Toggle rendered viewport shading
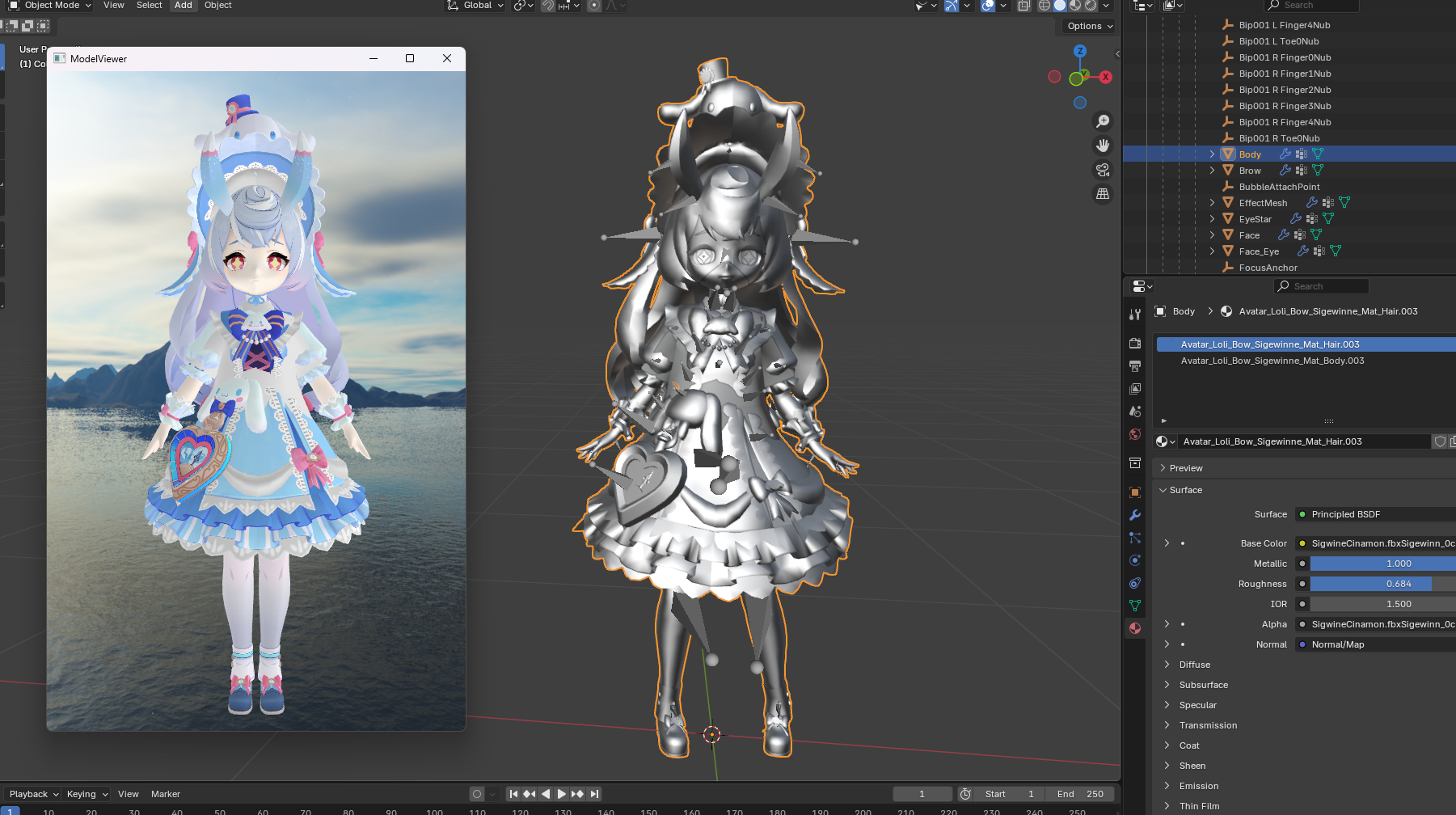 [x=1091, y=6]
